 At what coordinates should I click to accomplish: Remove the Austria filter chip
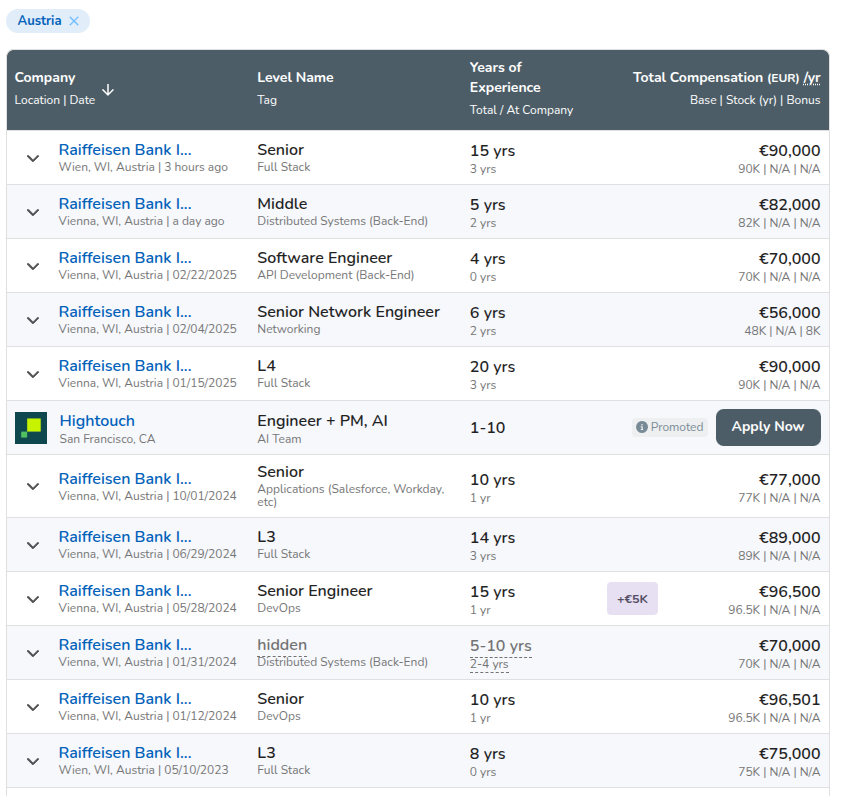74,21
